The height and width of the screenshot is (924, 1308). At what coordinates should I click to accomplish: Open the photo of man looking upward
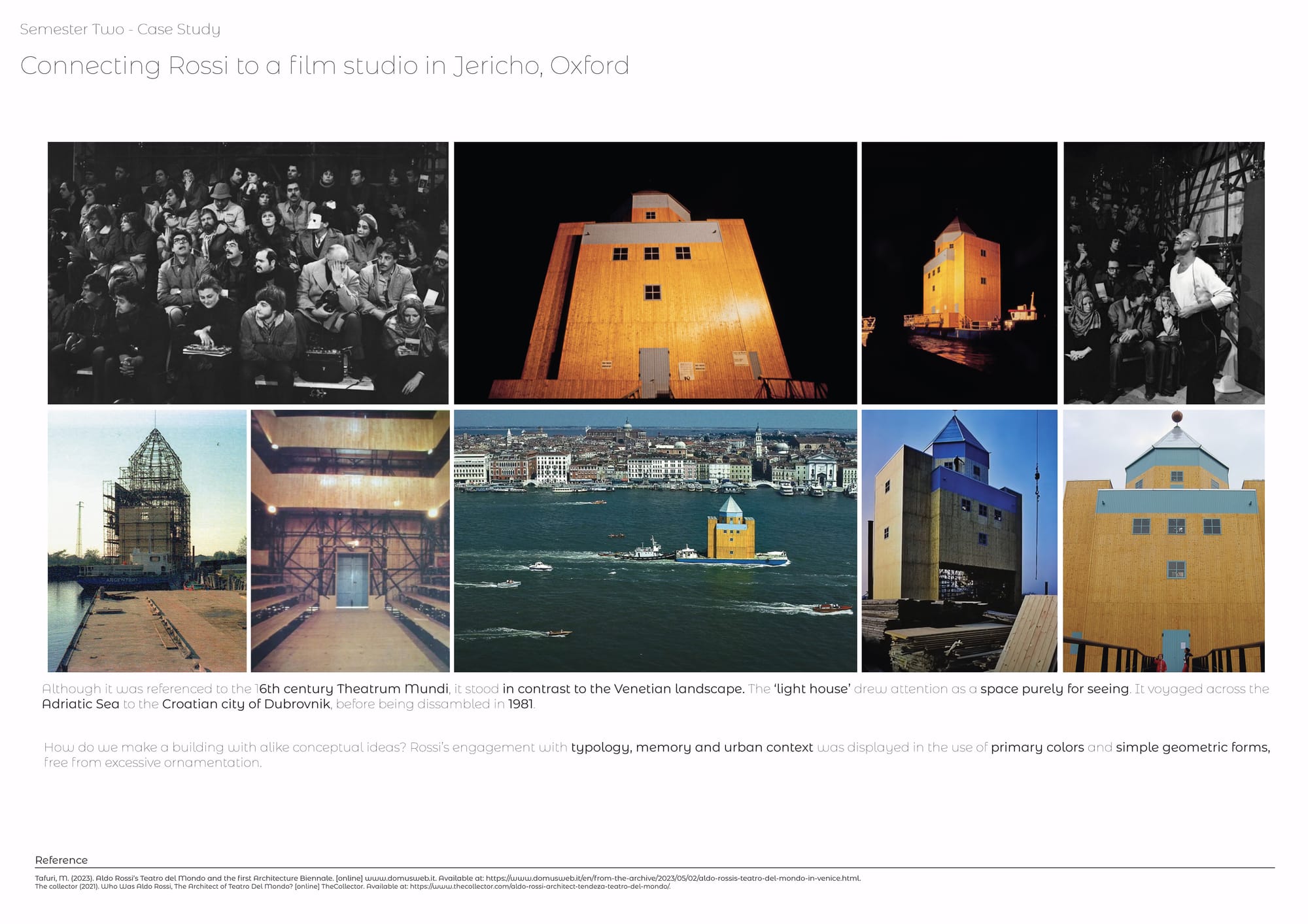coord(1163,273)
